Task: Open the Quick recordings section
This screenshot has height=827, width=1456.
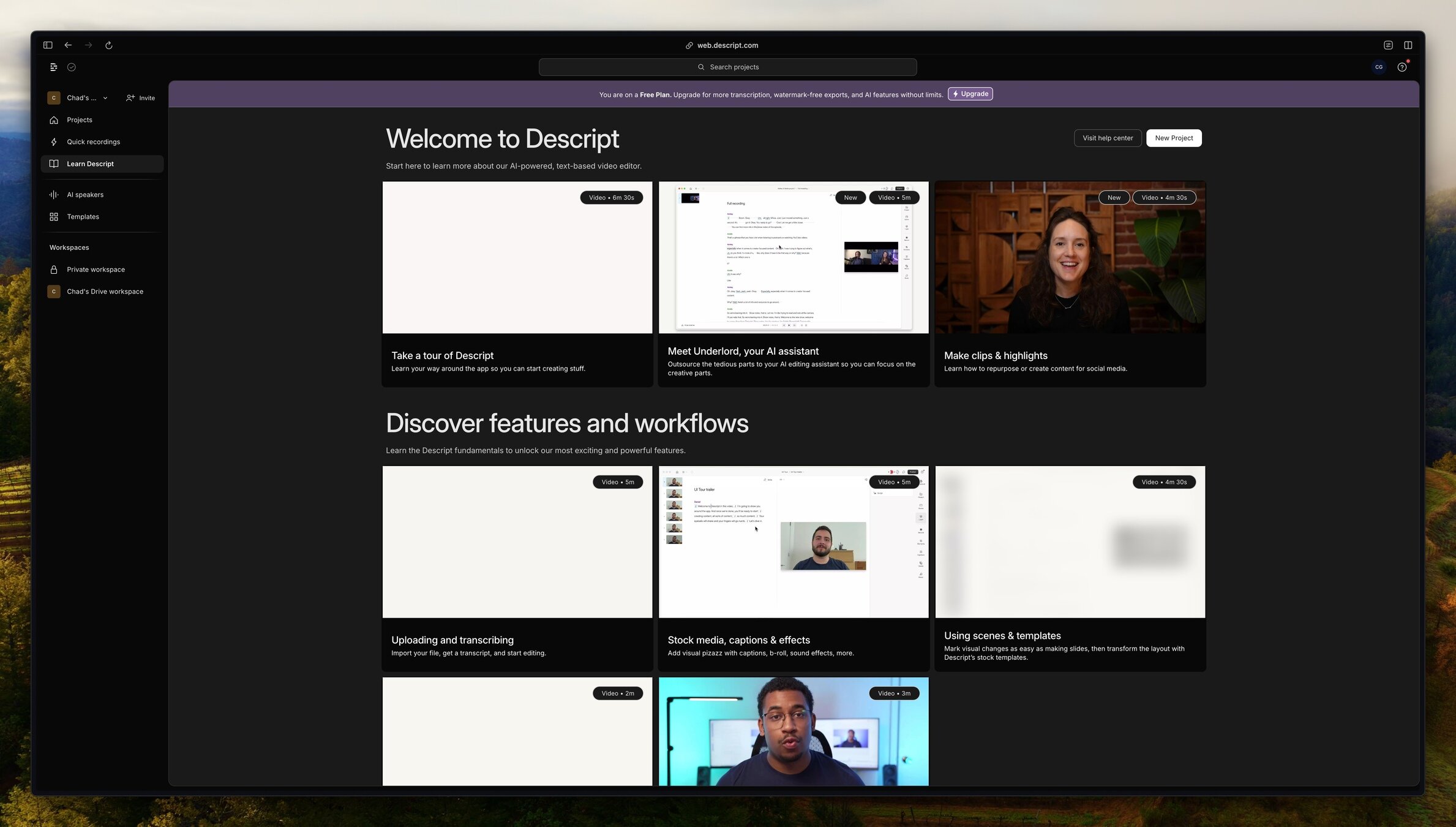Action: tap(93, 142)
